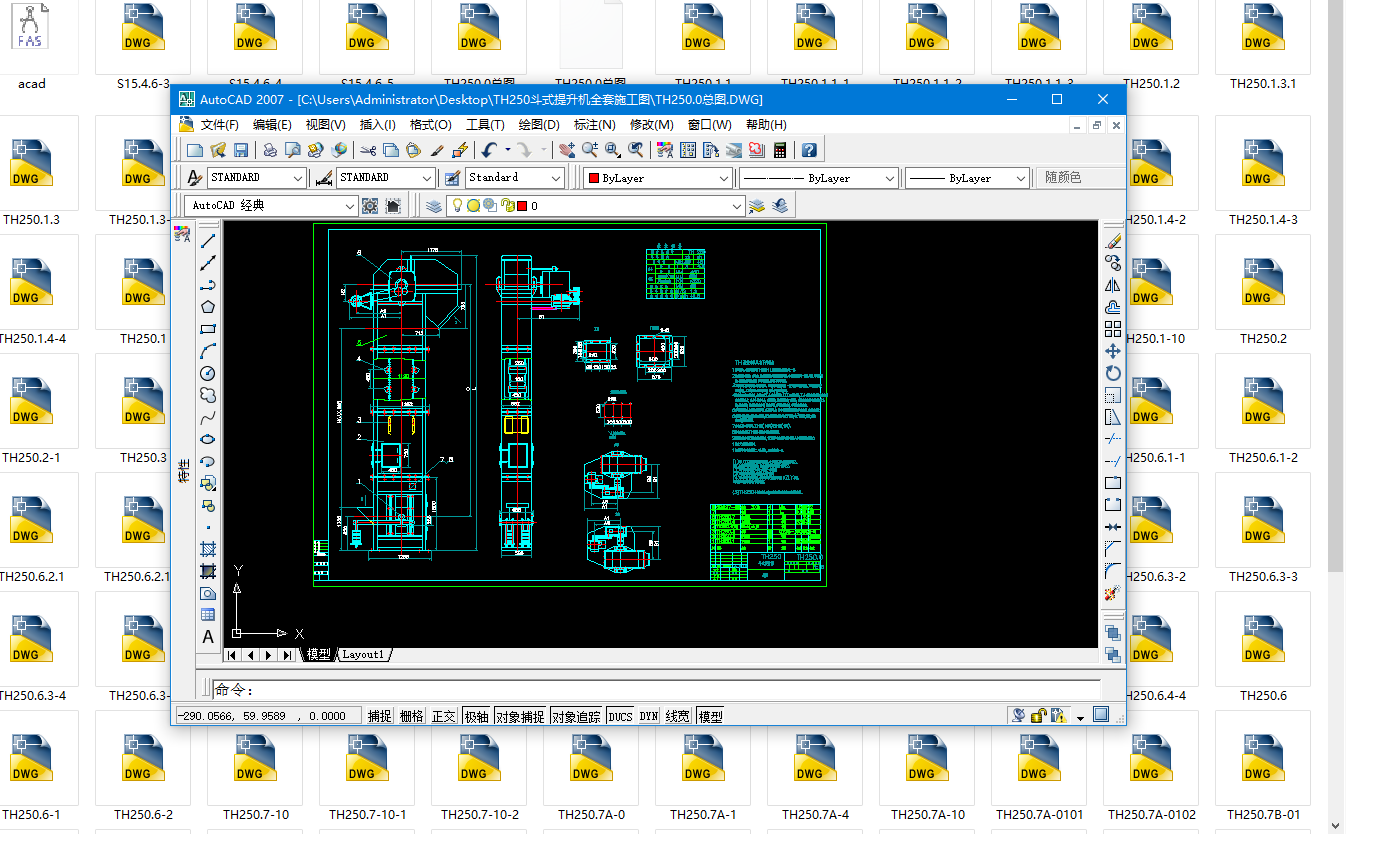Open the AutoCAD 经典 workspace dropdown
Image resolution: width=1374 pixels, height=843 pixels.
pos(349,206)
